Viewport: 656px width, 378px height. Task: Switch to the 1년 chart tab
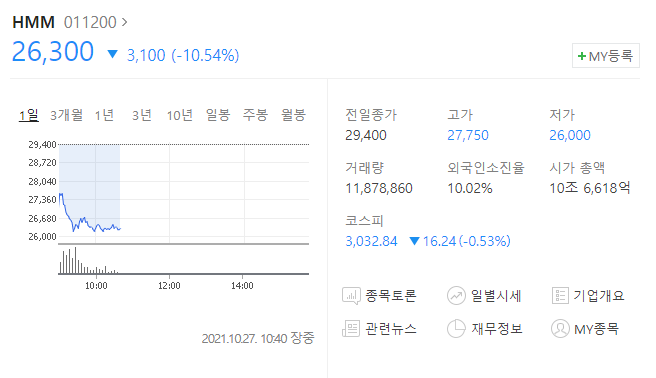coord(104,115)
